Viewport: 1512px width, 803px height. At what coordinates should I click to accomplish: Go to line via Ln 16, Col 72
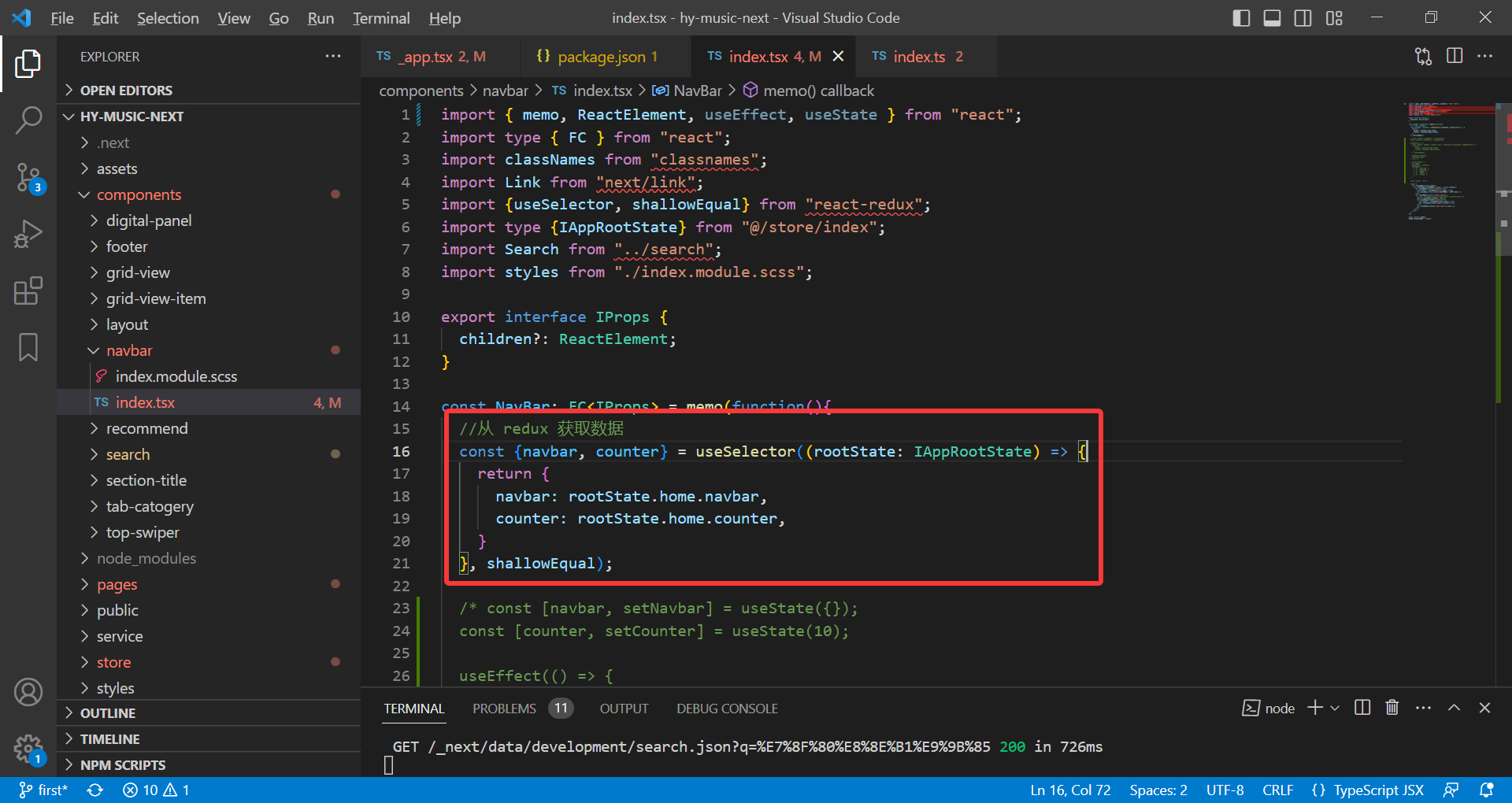coord(1070,790)
